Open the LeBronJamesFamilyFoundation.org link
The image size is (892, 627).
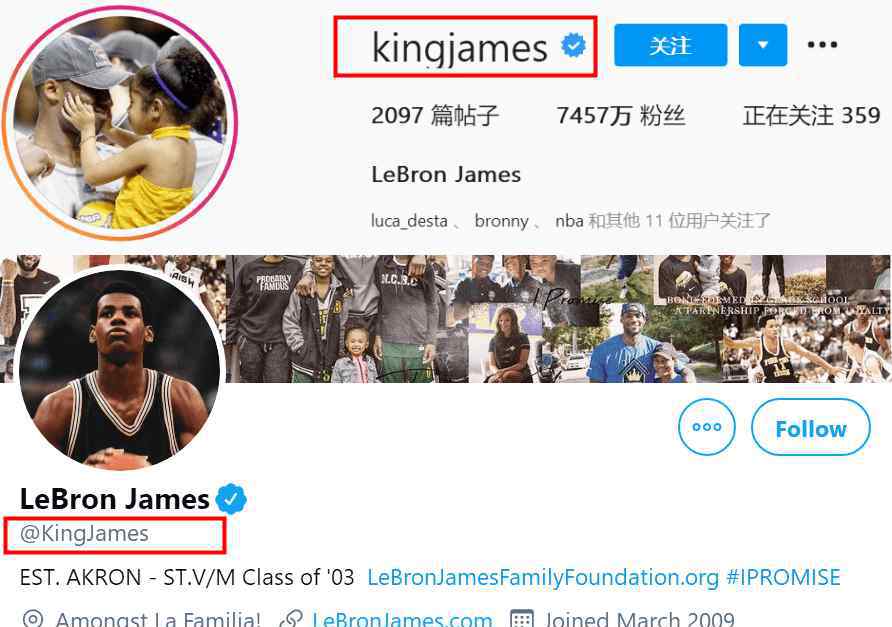[x=543, y=578]
